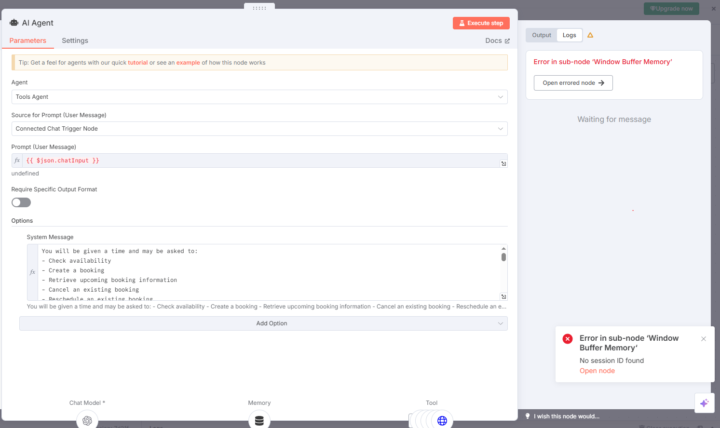Click System Message scroll up arrow
720x428 pixels.
pos(503,248)
